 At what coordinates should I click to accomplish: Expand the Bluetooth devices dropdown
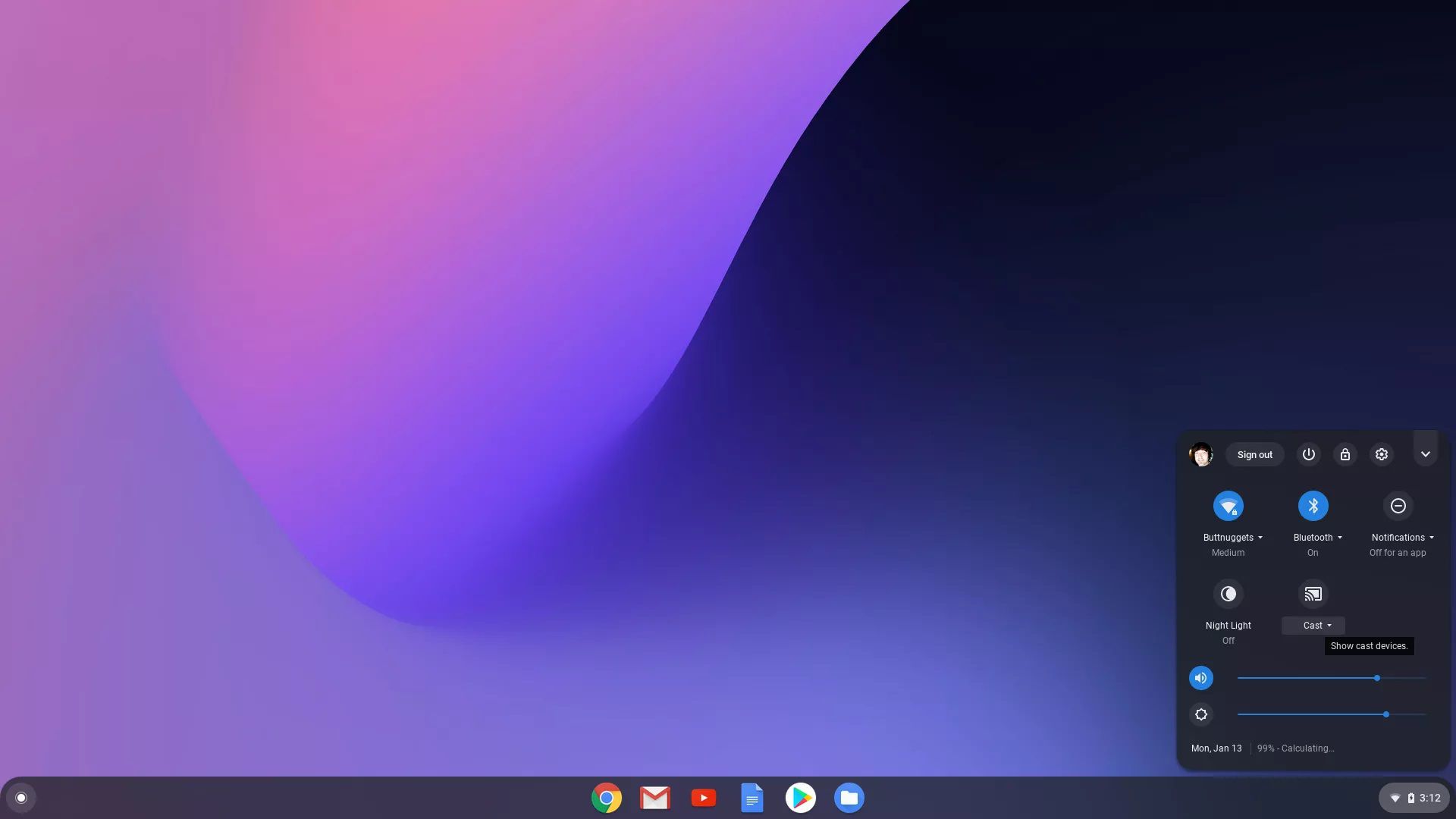coord(1340,537)
